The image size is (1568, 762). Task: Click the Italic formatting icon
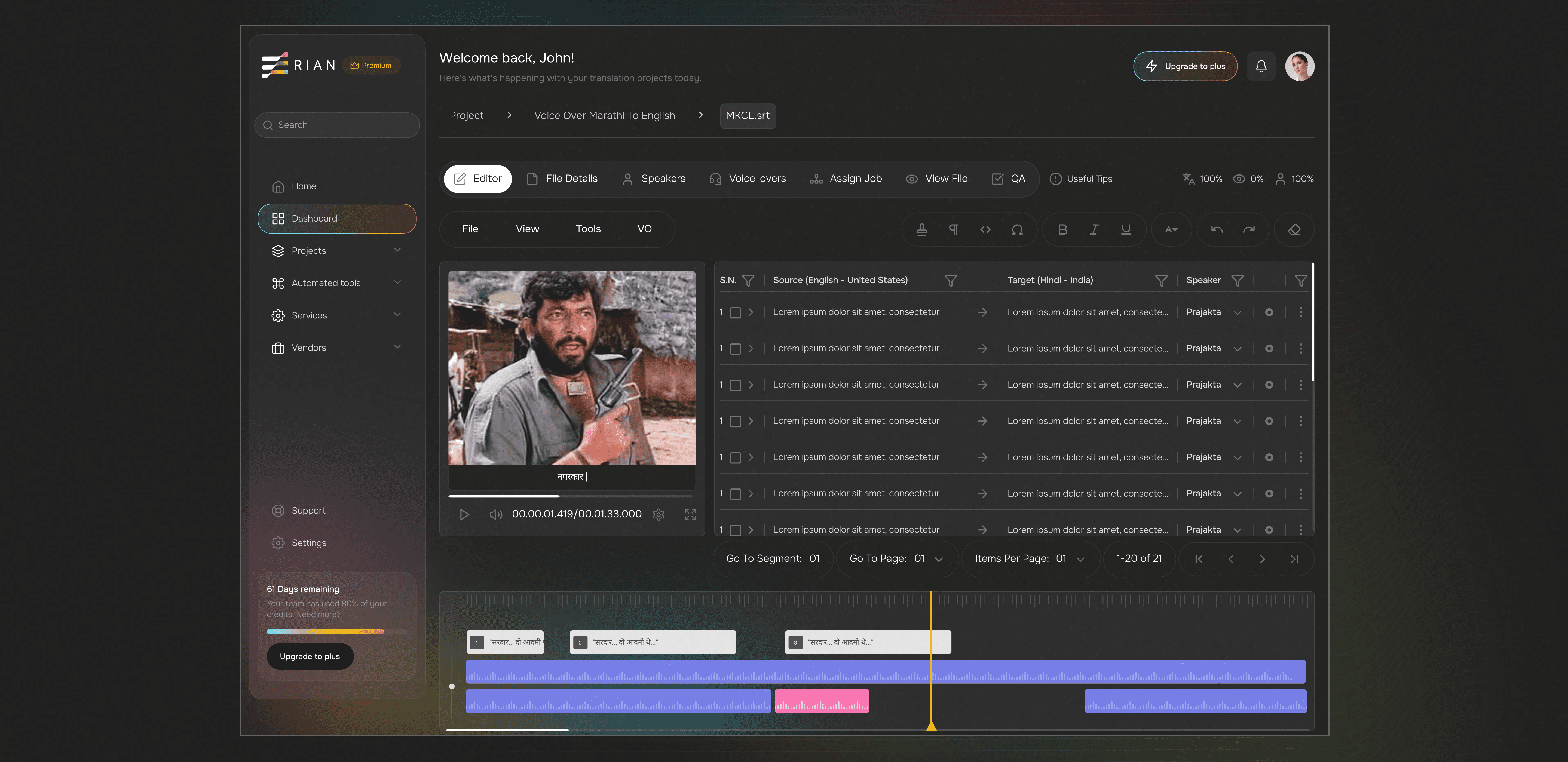click(1094, 229)
